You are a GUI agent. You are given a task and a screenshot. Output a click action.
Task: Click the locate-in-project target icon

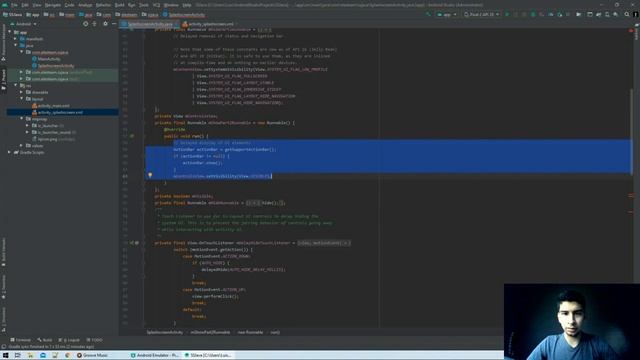pos(85,24)
